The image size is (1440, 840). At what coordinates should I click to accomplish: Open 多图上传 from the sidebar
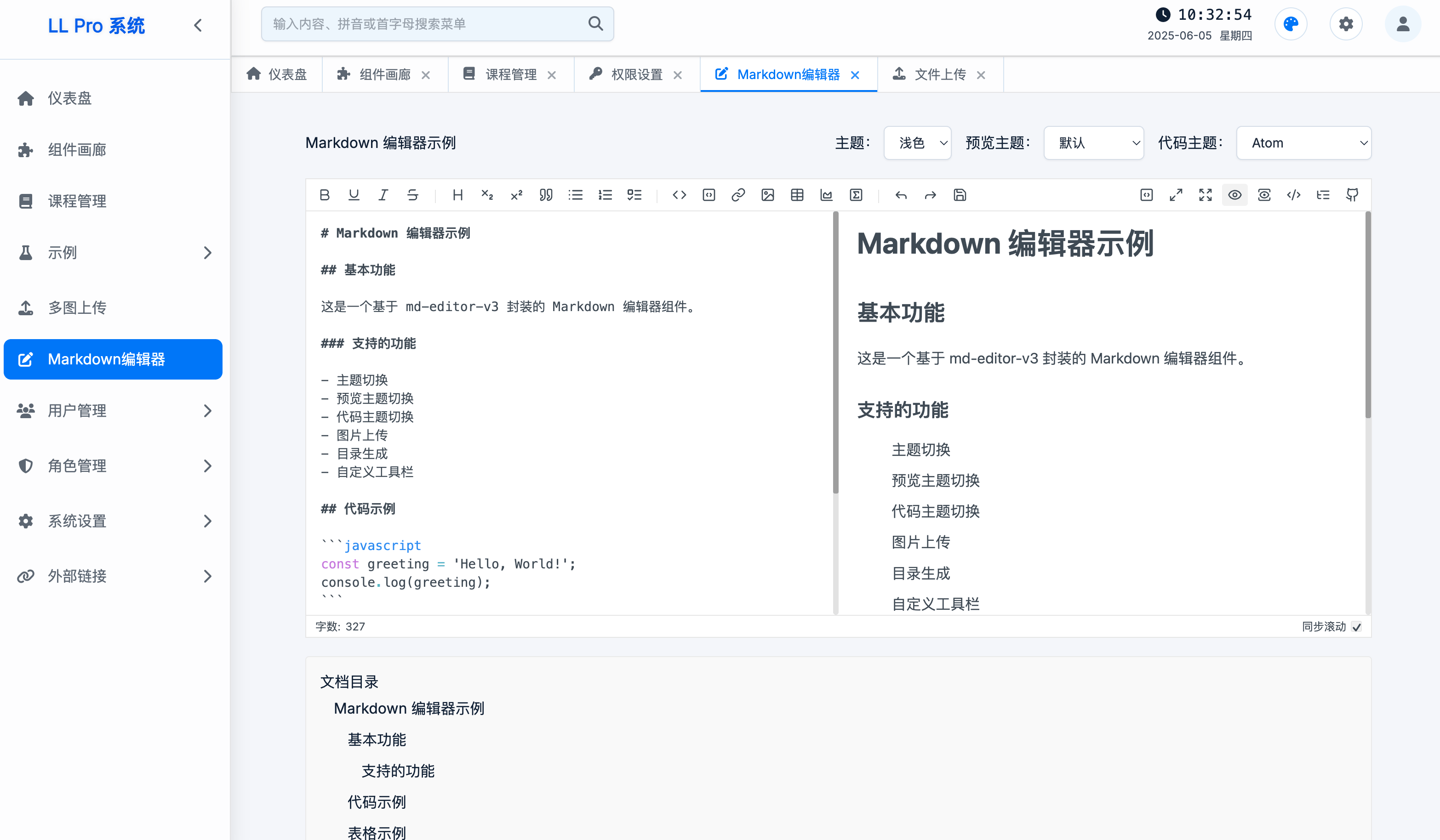pos(113,308)
